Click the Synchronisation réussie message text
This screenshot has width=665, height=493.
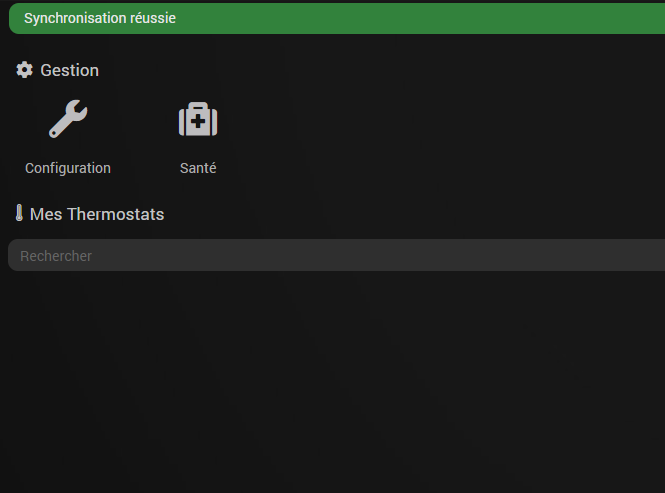pos(100,18)
